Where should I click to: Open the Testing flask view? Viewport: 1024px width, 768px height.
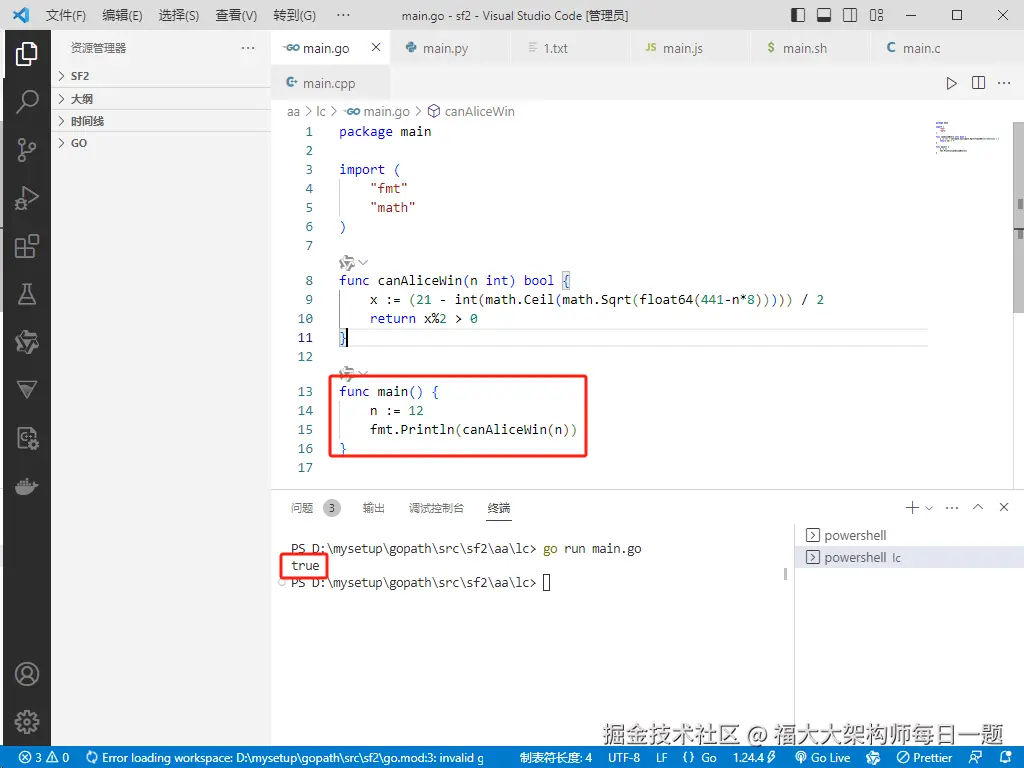pyautogui.click(x=27, y=295)
